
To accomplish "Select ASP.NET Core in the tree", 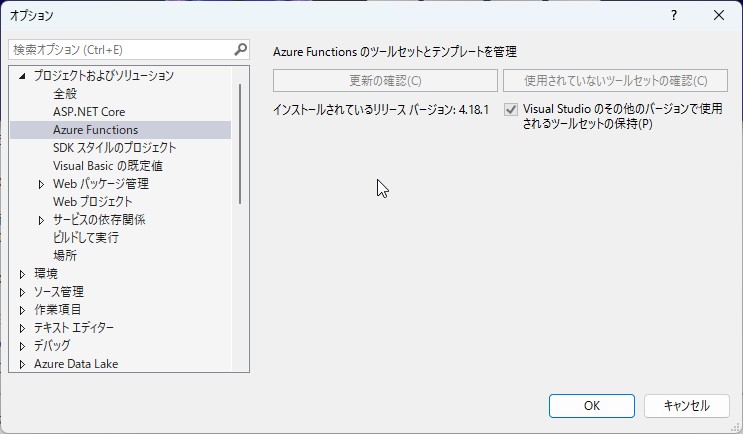I will tap(89, 112).
